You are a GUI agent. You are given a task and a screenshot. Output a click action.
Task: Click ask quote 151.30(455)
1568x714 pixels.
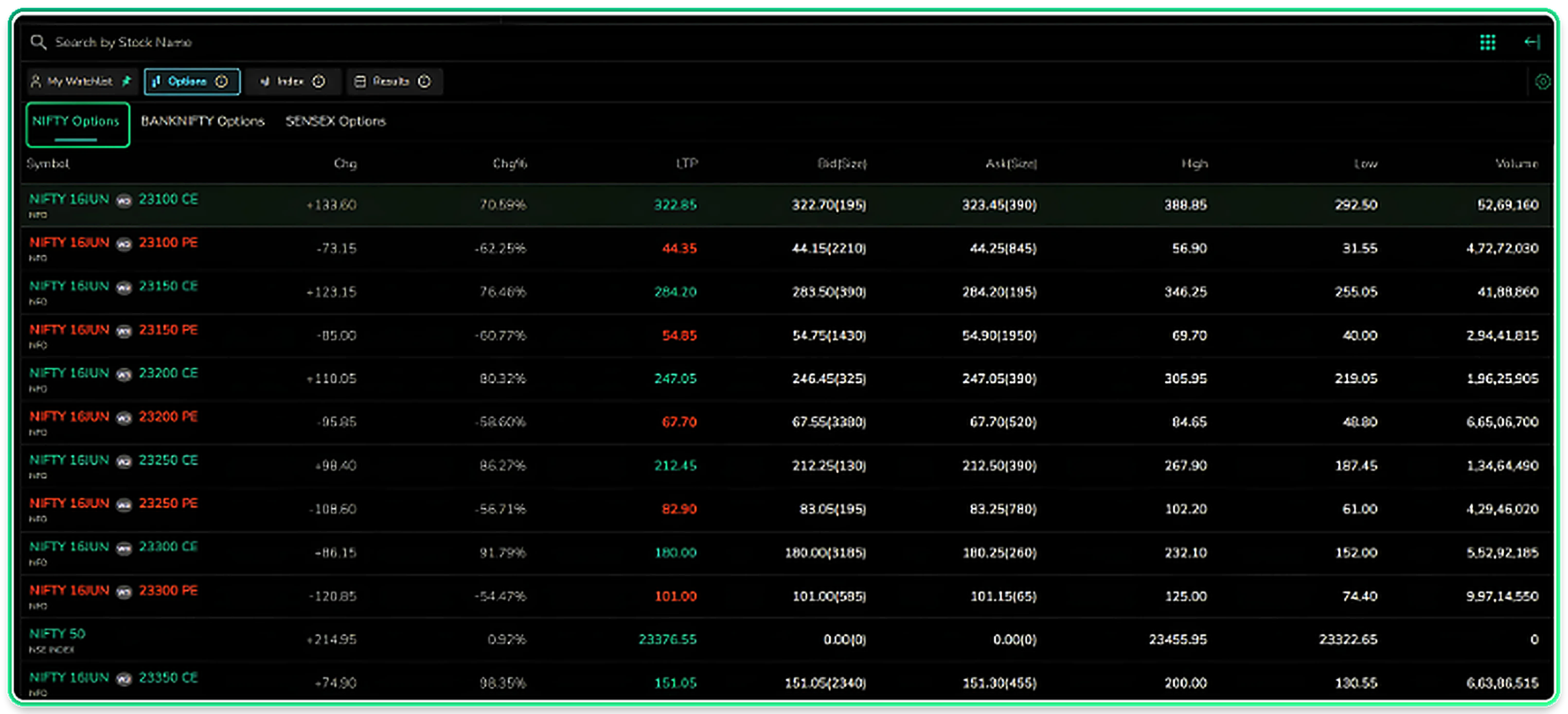[999, 683]
